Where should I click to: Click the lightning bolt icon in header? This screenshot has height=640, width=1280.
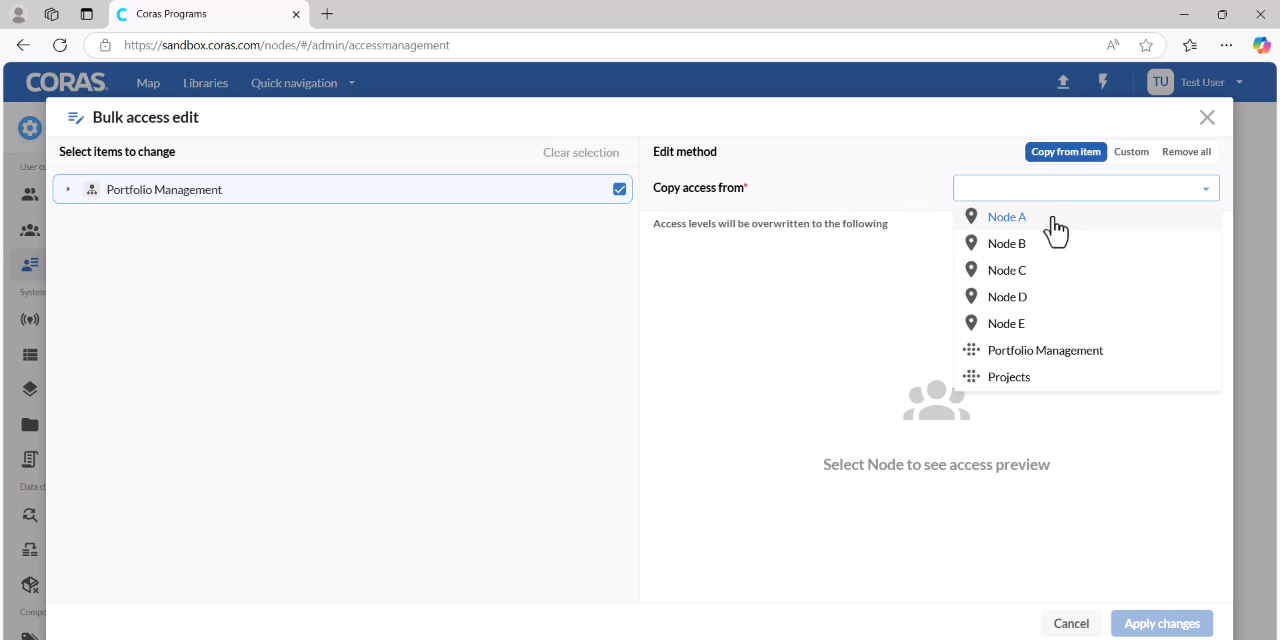(1103, 82)
